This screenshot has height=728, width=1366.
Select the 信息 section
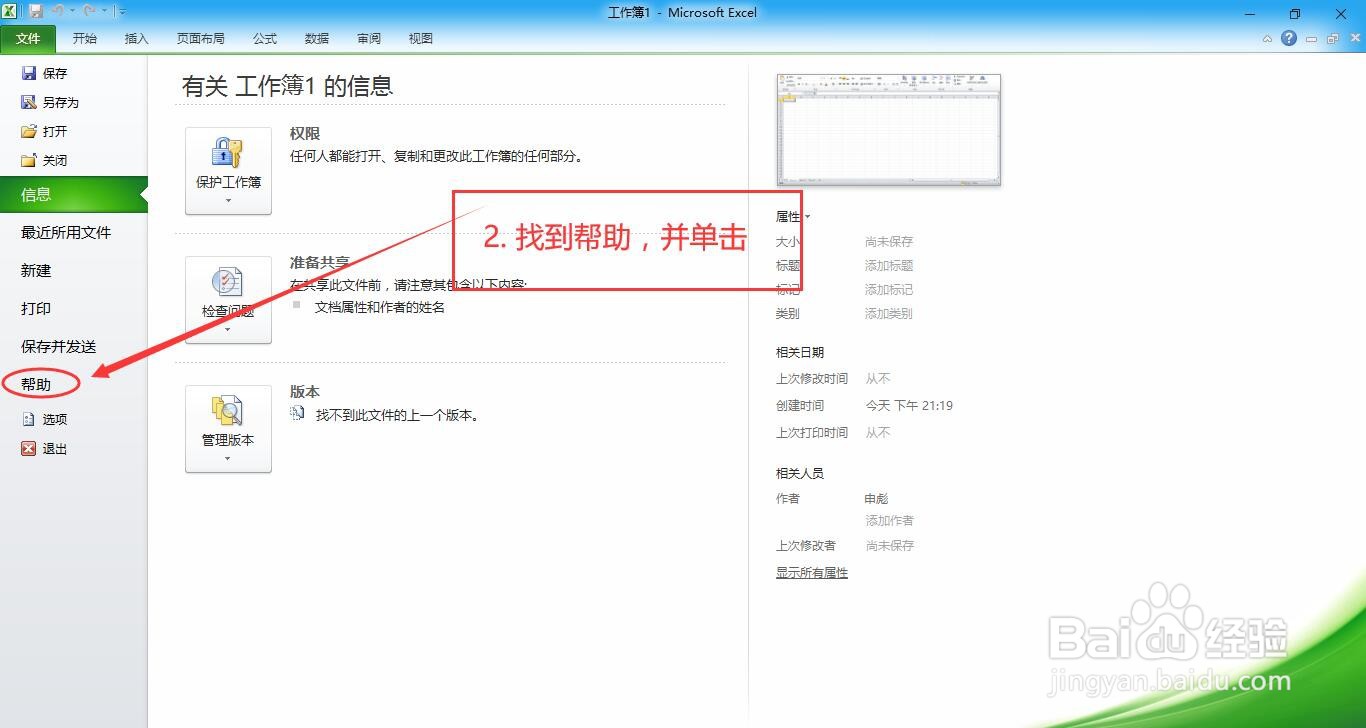tap(73, 195)
